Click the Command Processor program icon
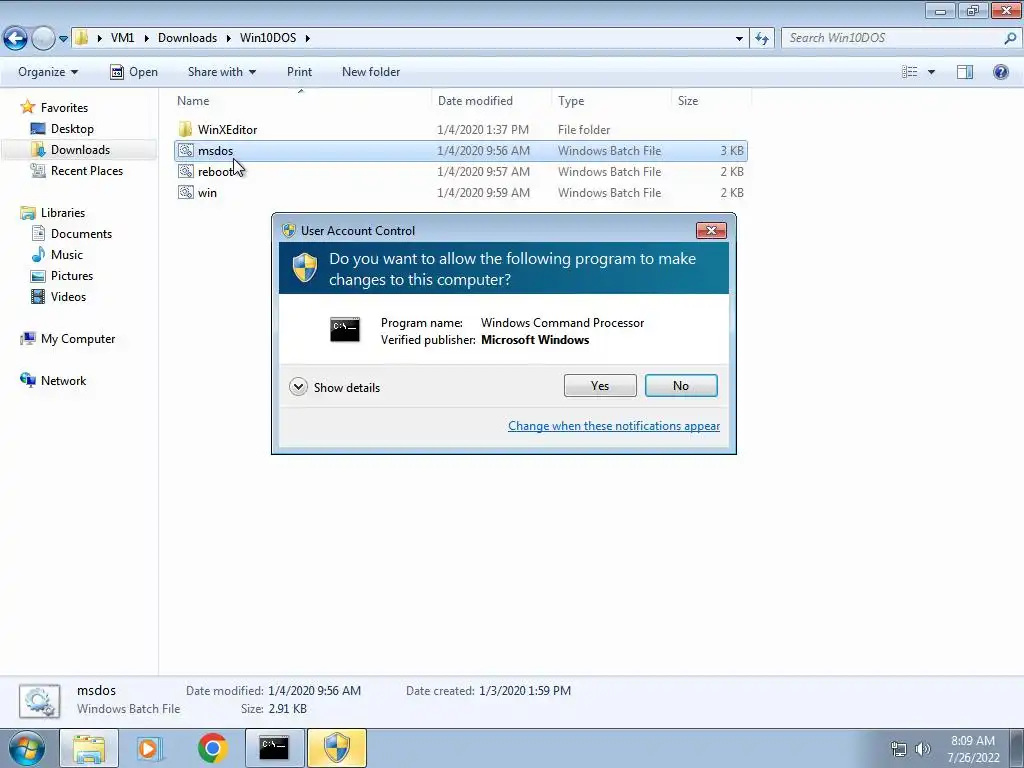1024x768 pixels. click(345, 330)
